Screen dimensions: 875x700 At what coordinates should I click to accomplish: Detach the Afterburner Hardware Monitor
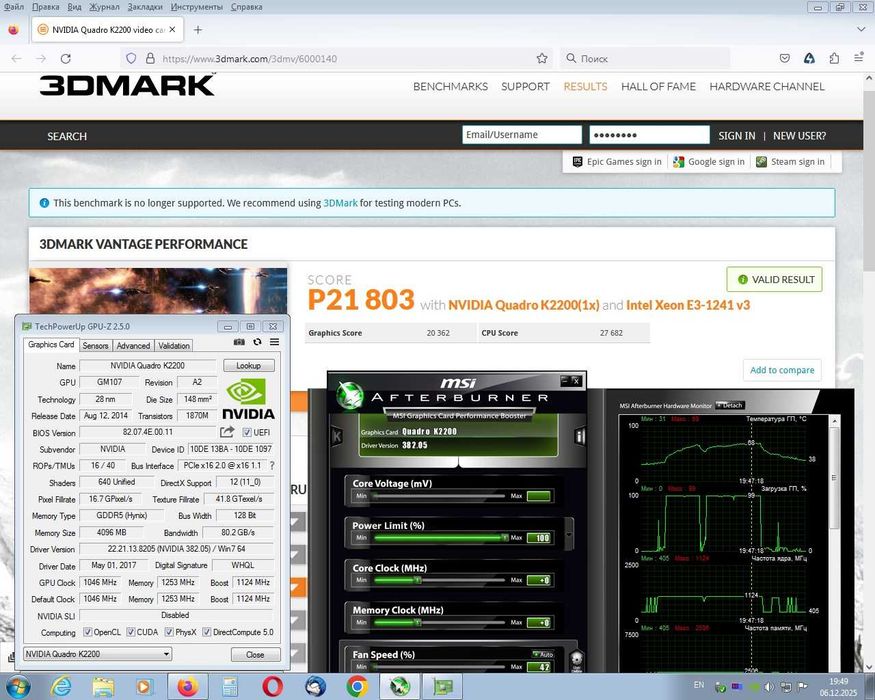[x=730, y=405]
